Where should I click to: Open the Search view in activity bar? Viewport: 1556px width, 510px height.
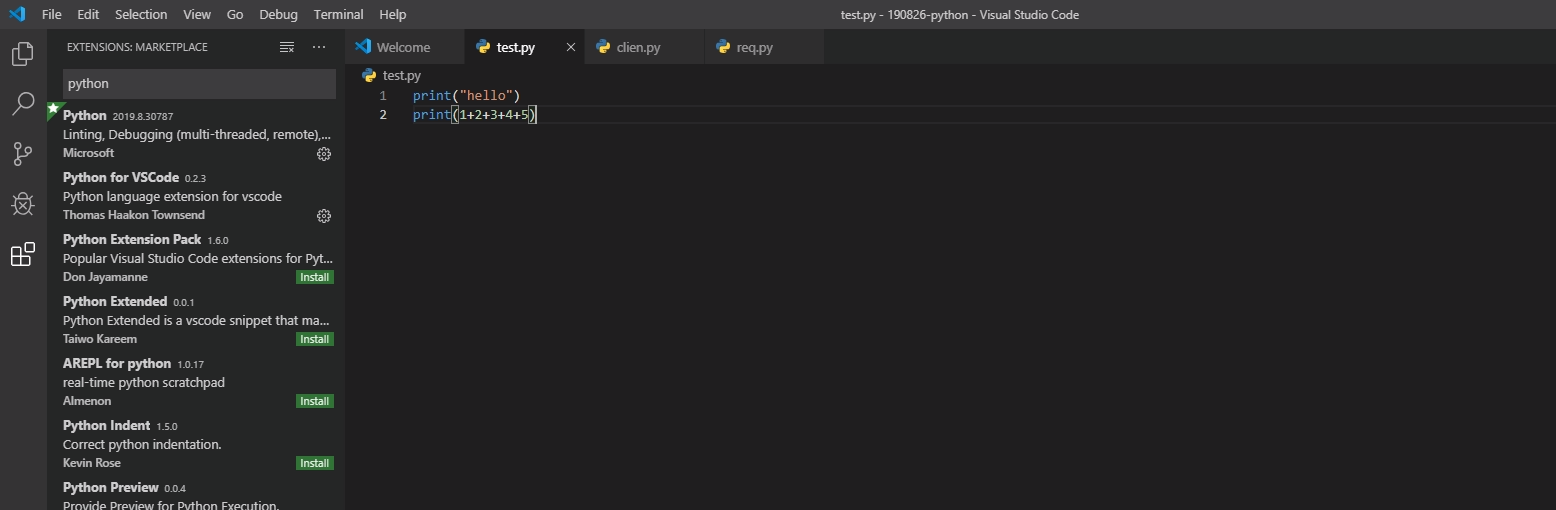pyautogui.click(x=22, y=104)
